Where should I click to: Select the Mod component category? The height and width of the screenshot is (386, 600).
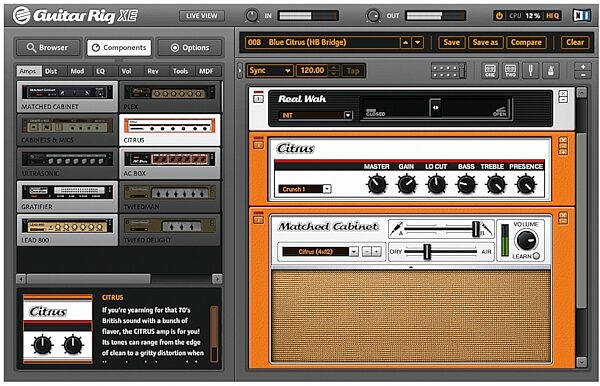[77, 71]
